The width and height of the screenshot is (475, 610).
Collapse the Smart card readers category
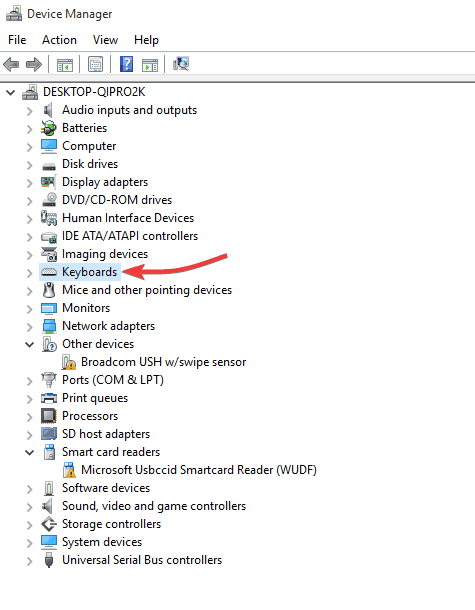click(x=30, y=452)
